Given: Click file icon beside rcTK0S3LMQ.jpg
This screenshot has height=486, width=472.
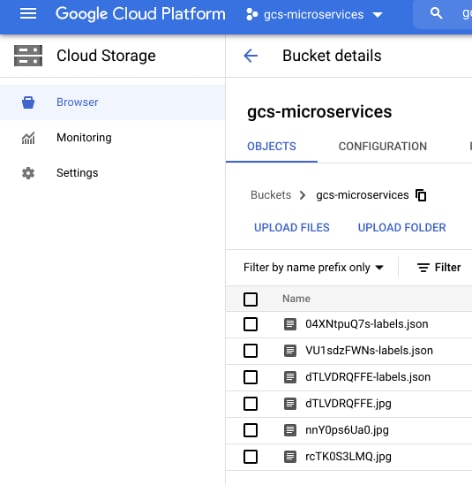Looking at the screenshot, I should (290, 457).
